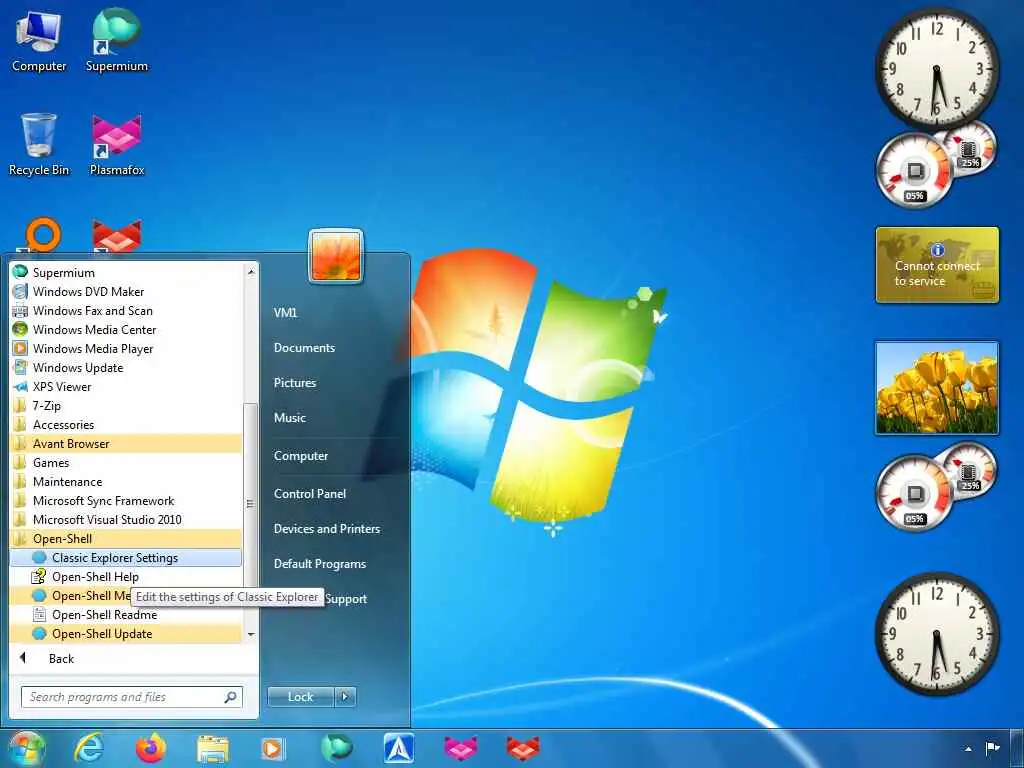Image resolution: width=1024 pixels, height=768 pixels.
Task: Open Control Panel
Action: pos(310,494)
